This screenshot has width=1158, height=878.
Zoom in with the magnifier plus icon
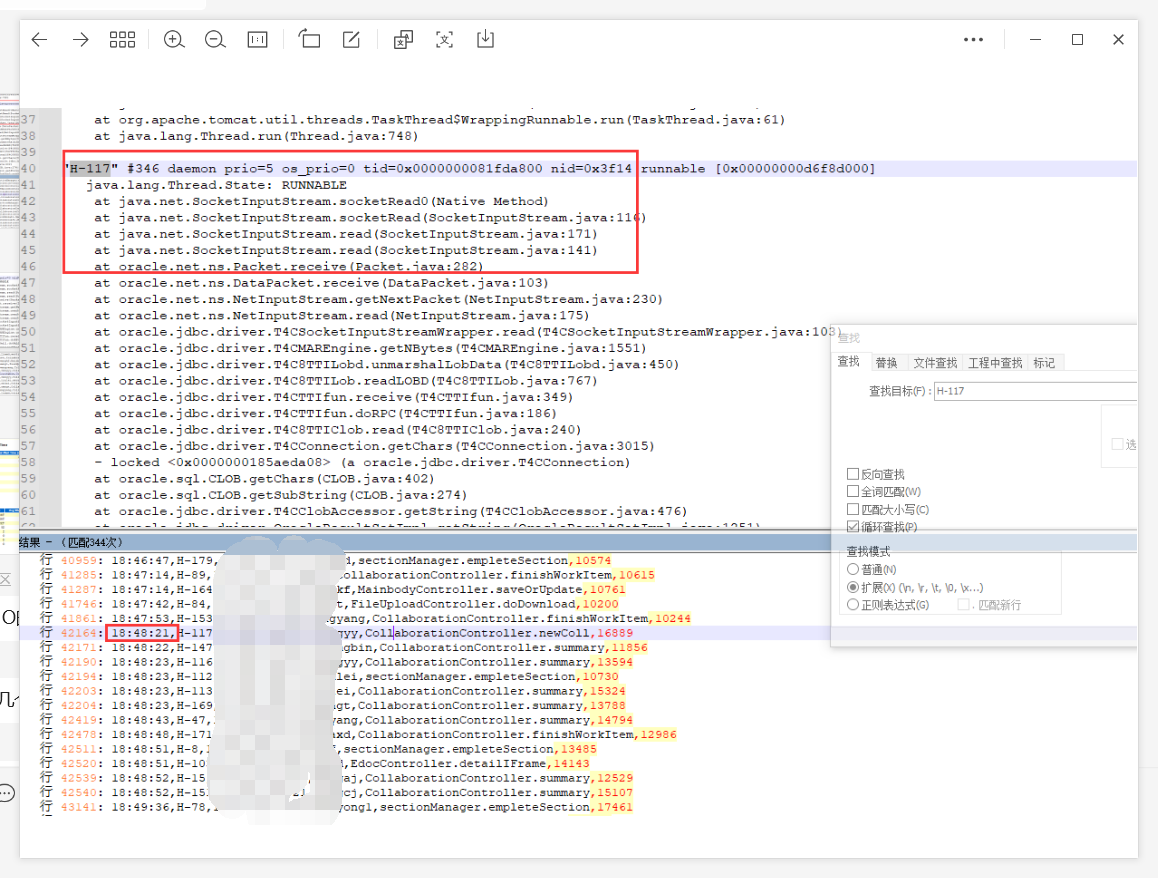point(174,40)
